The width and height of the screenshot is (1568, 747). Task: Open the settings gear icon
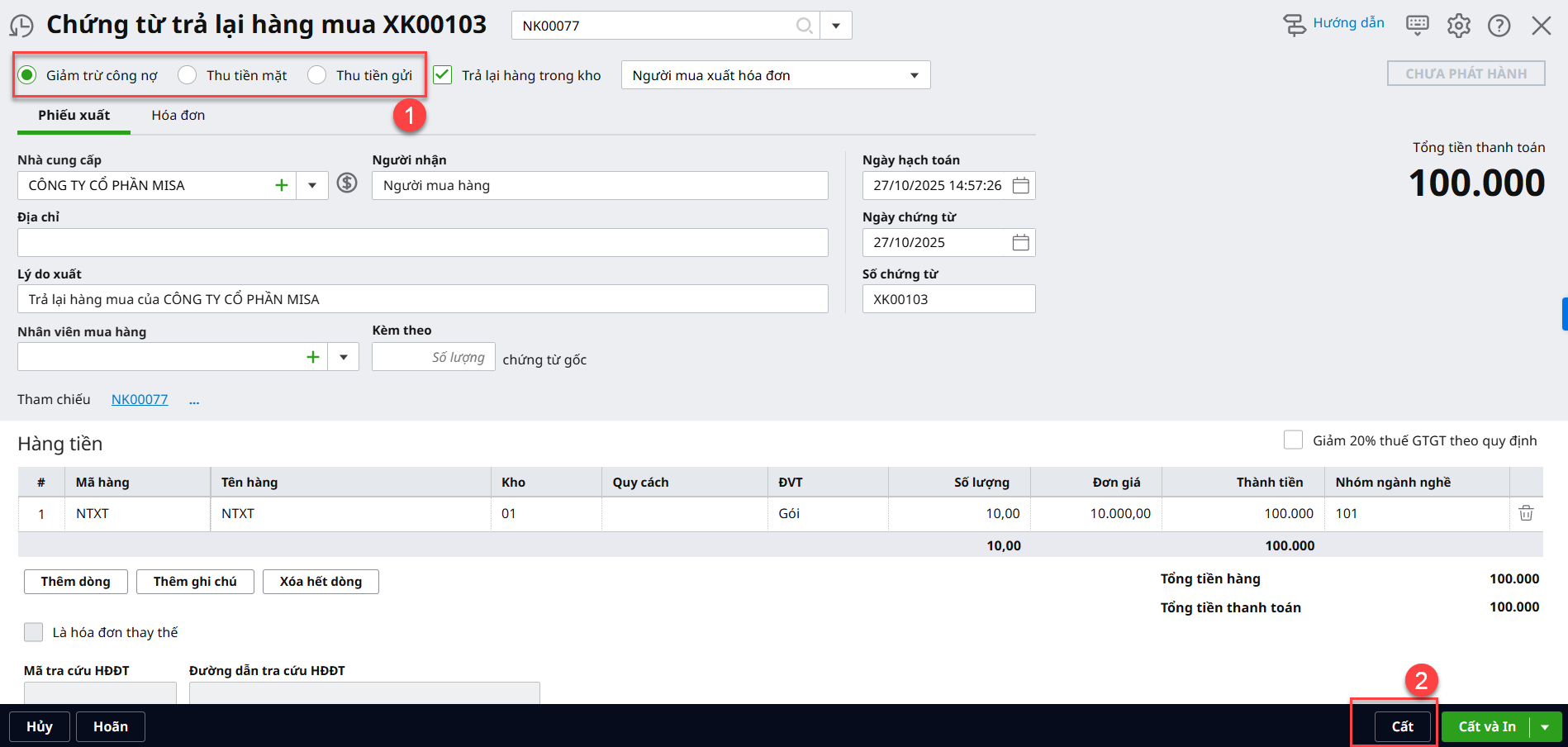click(x=1458, y=26)
